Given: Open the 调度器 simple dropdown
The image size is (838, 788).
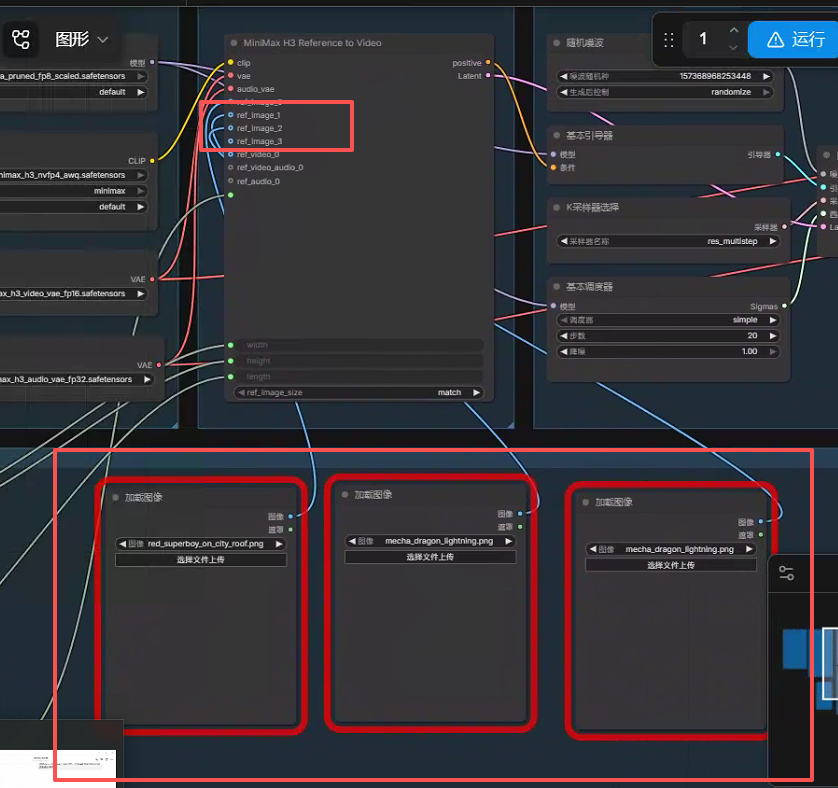Looking at the screenshot, I should 668,320.
